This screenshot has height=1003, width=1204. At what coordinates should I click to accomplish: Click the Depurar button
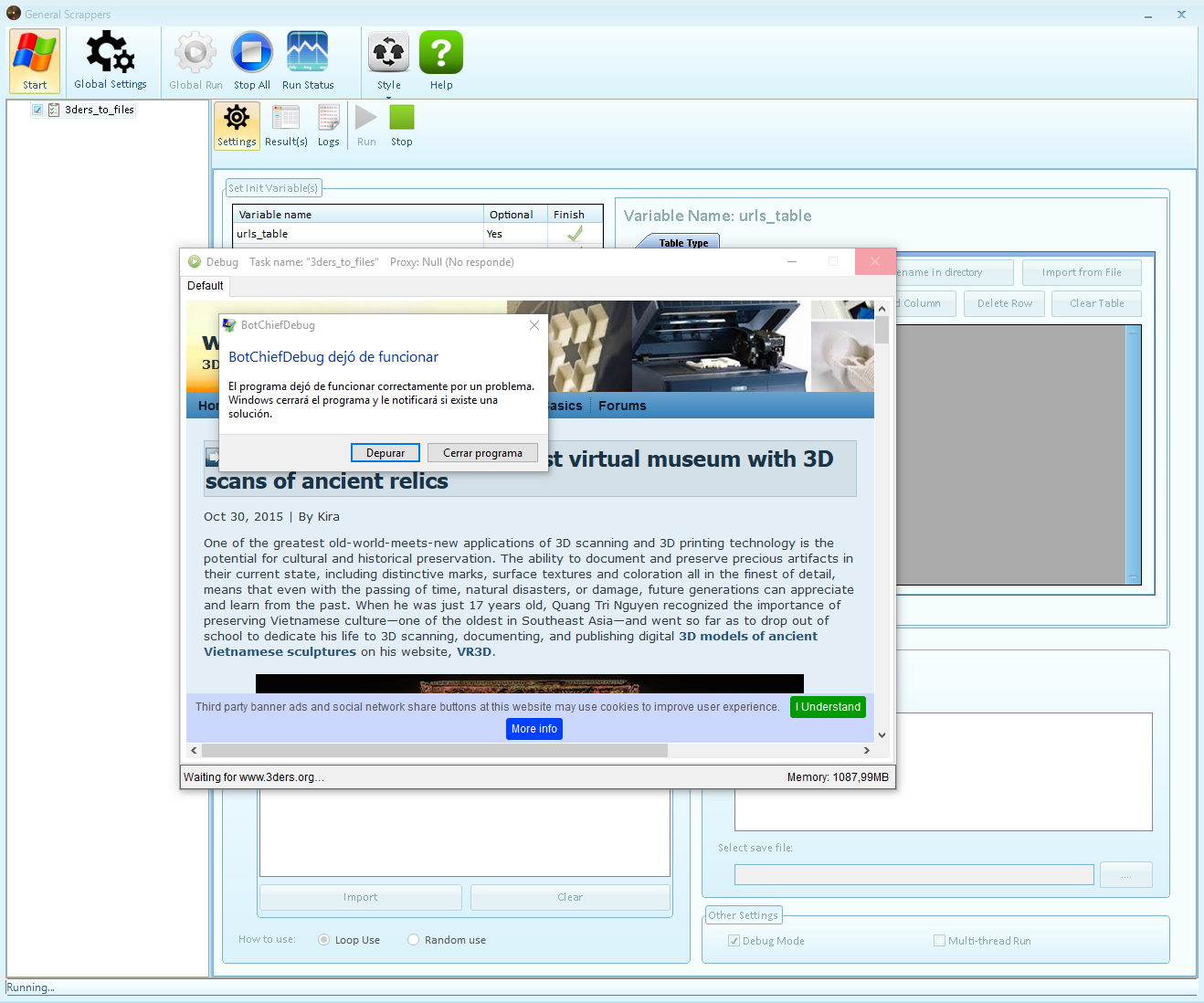point(385,453)
